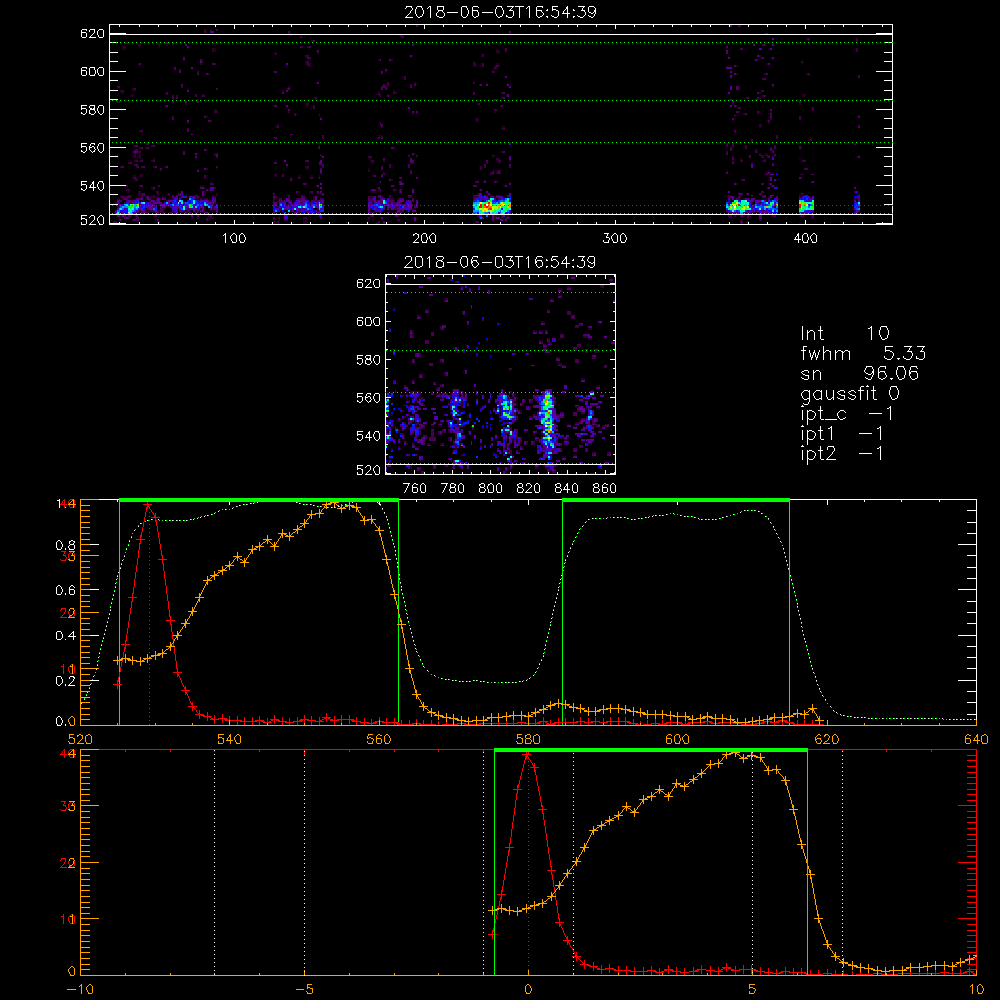Click the brightest vertical streak in middle image
The width and height of the screenshot is (1000, 1000).
click(547, 424)
